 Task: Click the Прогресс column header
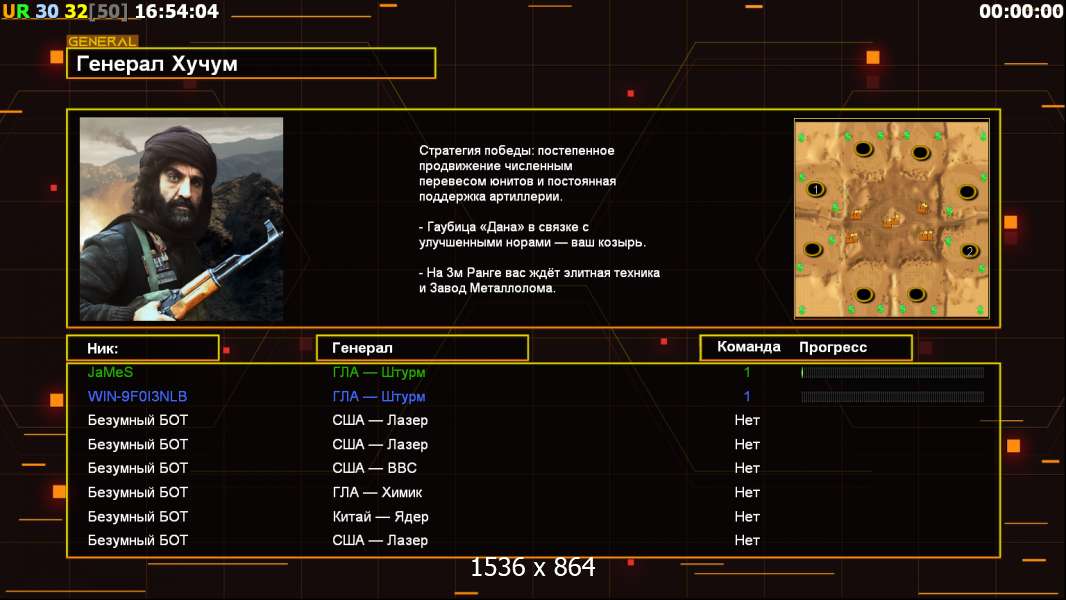coord(833,347)
